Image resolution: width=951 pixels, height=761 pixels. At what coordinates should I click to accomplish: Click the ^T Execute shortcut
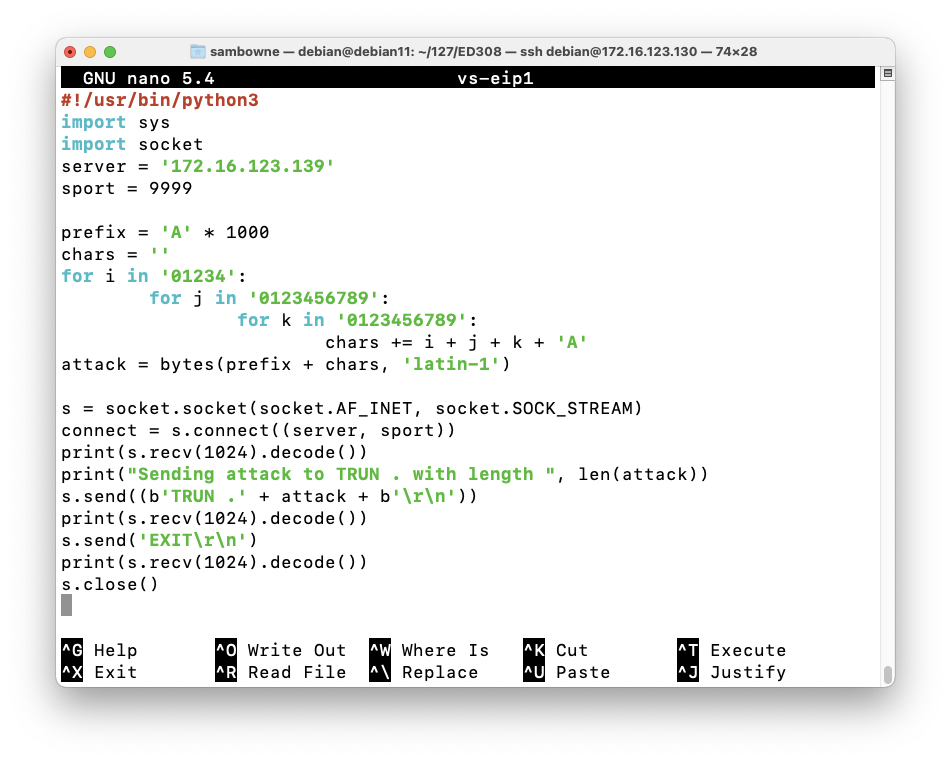tap(731, 650)
